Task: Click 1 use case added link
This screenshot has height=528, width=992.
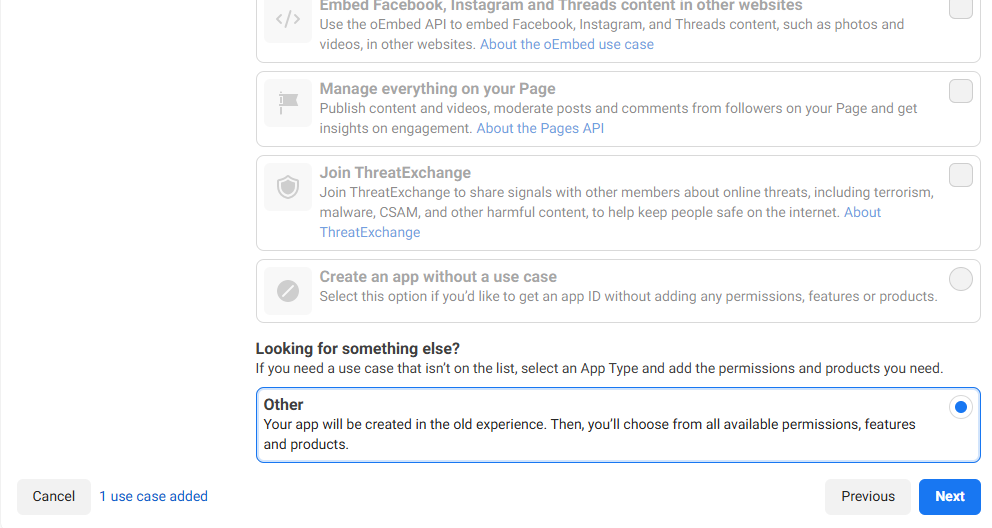Action: click(x=153, y=496)
